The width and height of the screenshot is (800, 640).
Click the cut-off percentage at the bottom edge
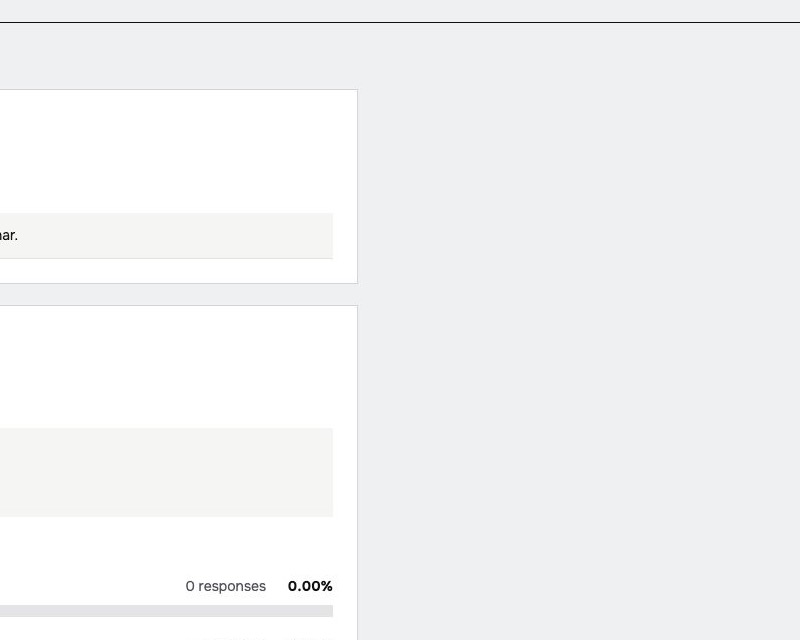(x=310, y=638)
